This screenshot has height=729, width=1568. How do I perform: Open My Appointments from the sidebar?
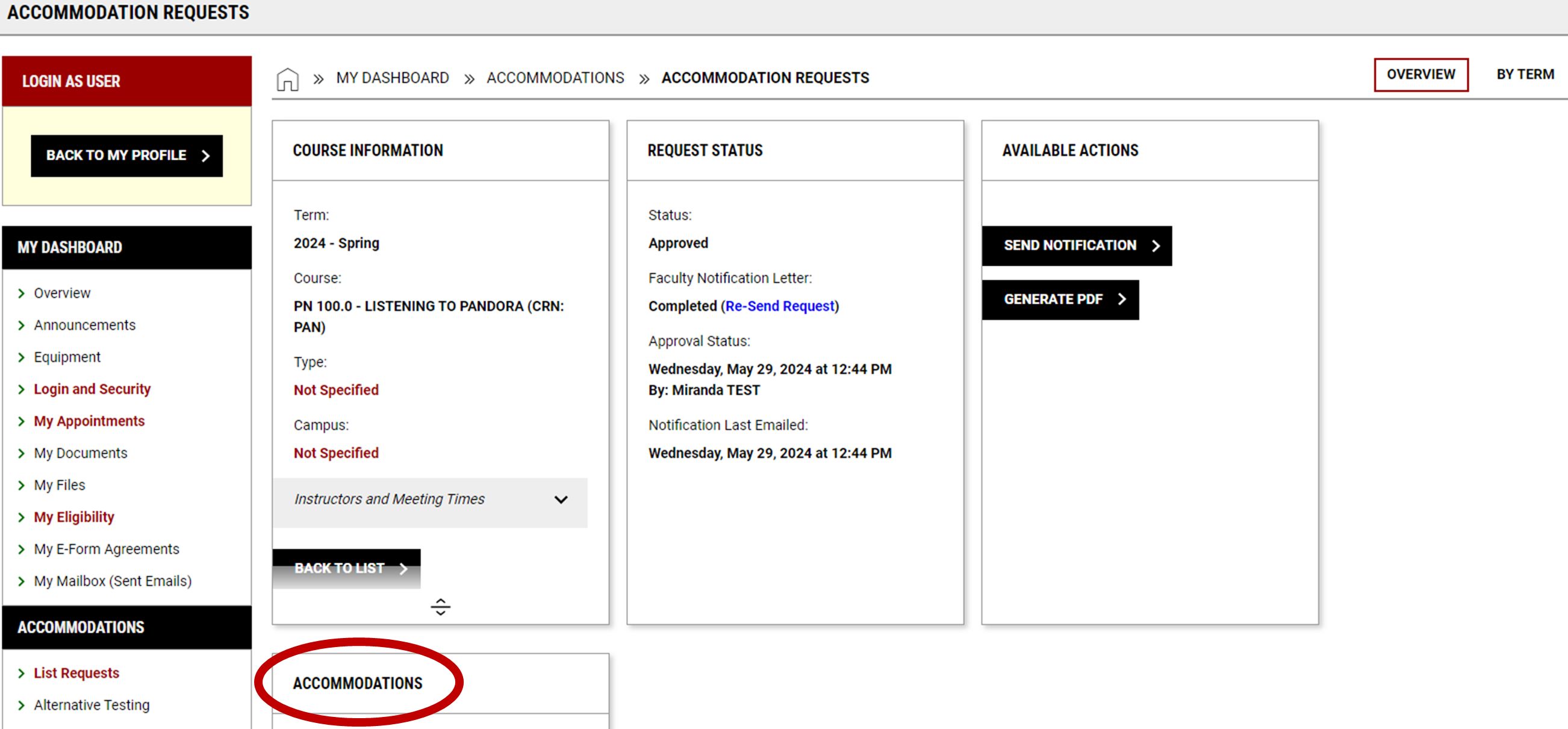click(x=89, y=421)
